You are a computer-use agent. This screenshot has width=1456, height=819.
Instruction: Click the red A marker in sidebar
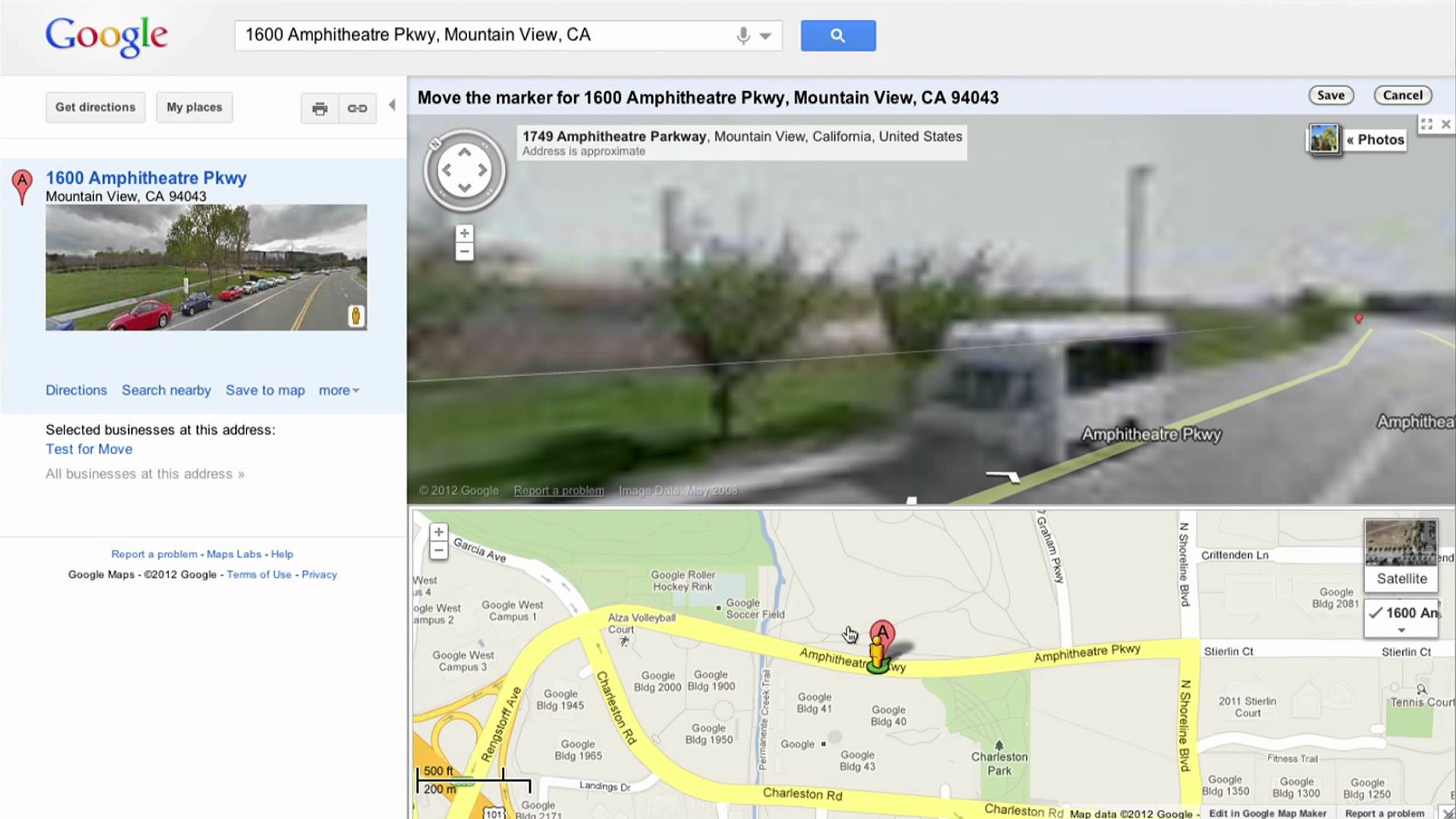[x=22, y=187]
